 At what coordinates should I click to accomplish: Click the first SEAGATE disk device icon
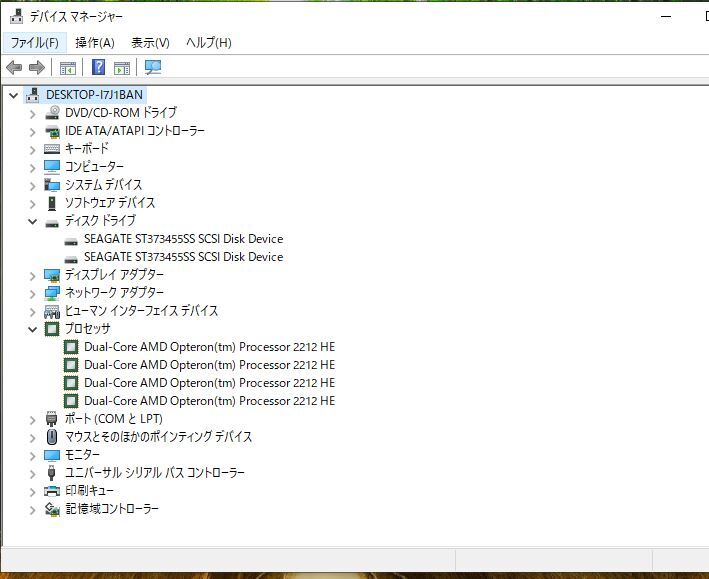click(x=71, y=241)
